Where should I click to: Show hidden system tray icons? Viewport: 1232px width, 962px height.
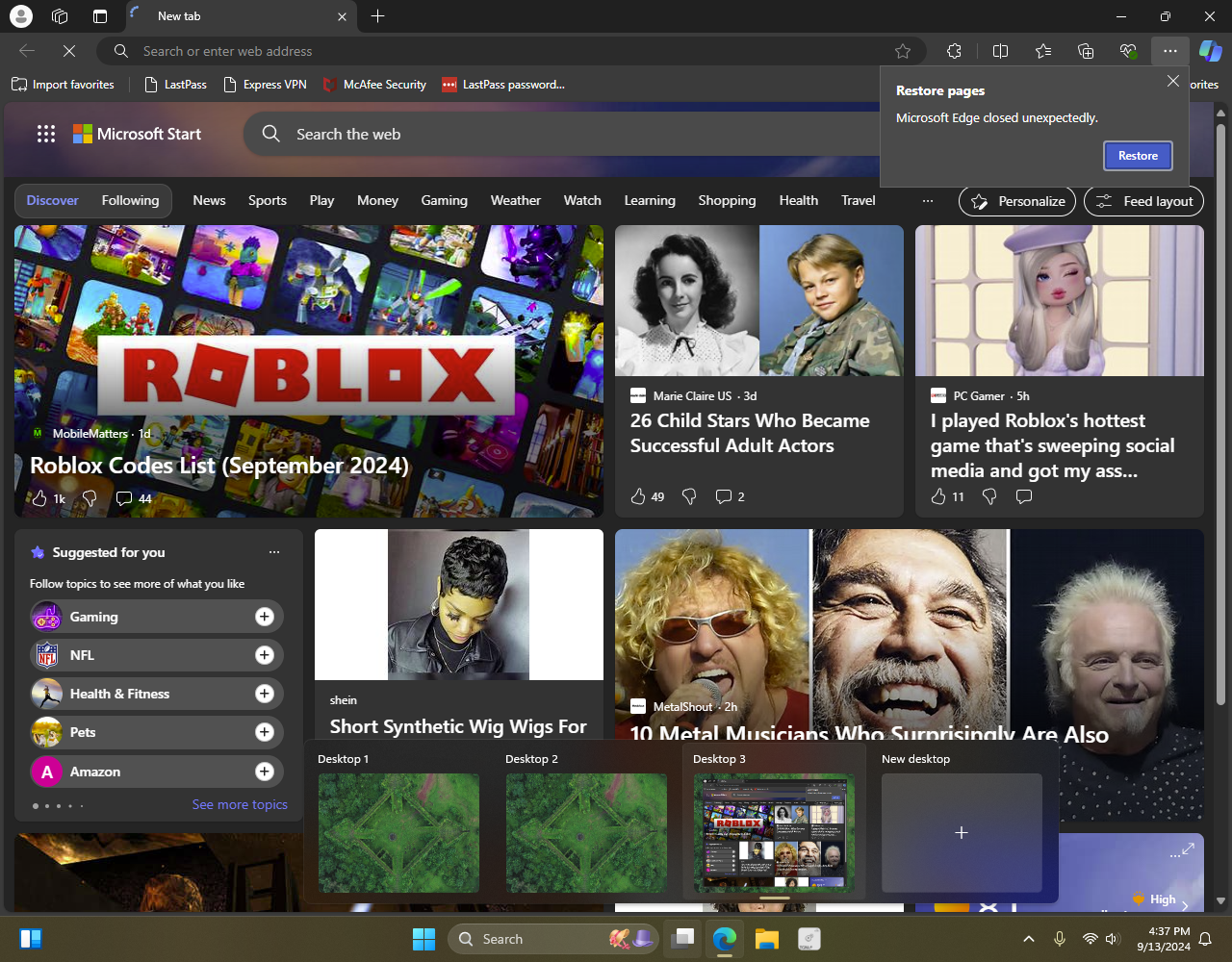[x=1028, y=939]
